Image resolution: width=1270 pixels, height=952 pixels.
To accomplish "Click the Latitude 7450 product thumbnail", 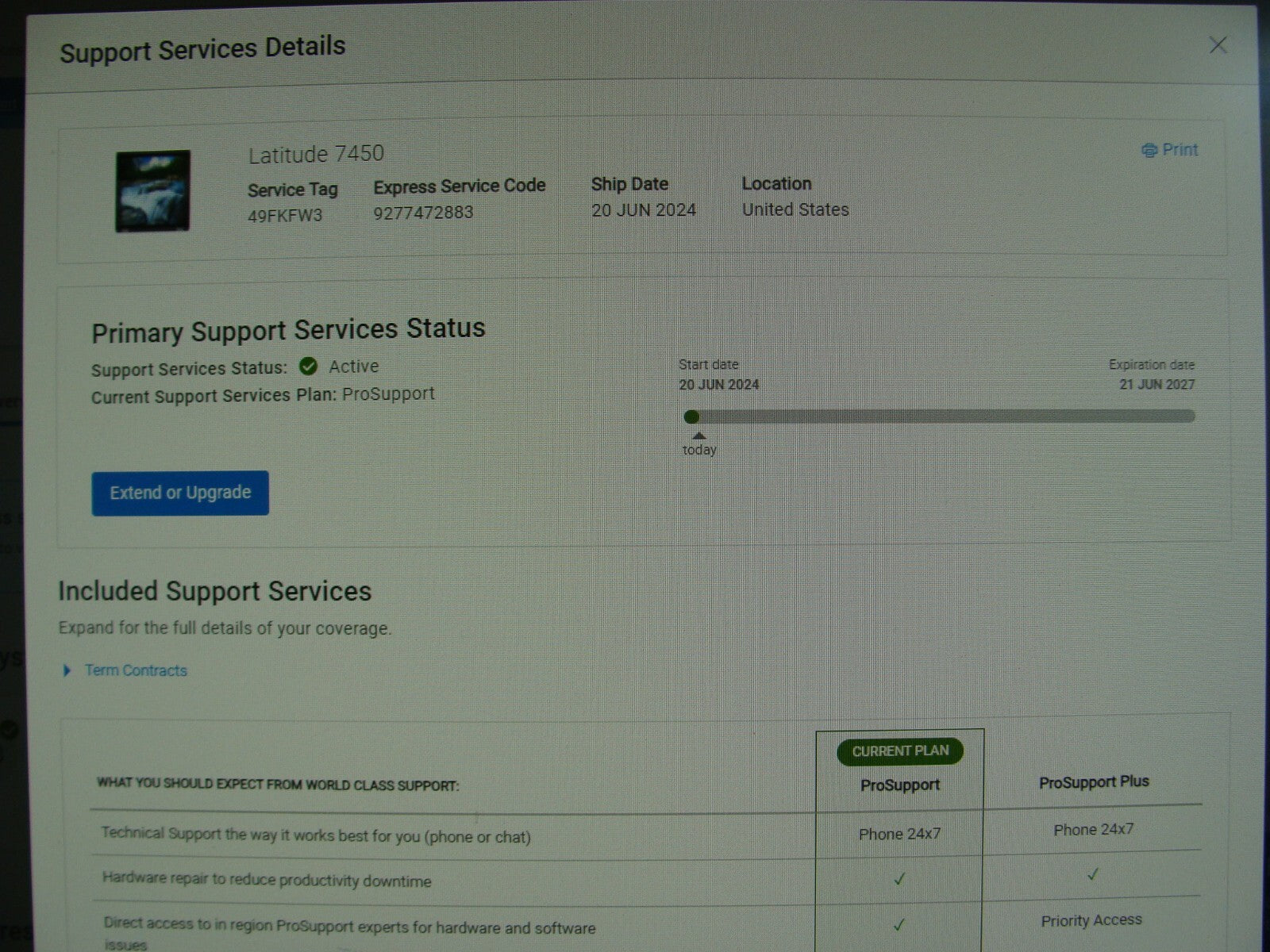I will pyautogui.click(x=152, y=191).
